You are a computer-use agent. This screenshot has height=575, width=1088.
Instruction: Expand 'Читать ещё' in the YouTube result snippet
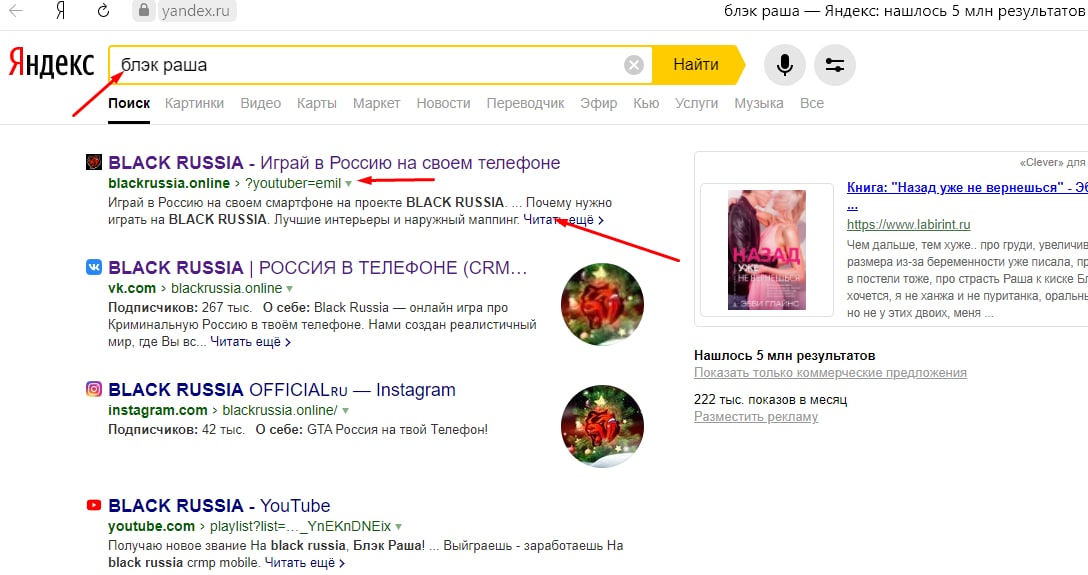coord(305,563)
